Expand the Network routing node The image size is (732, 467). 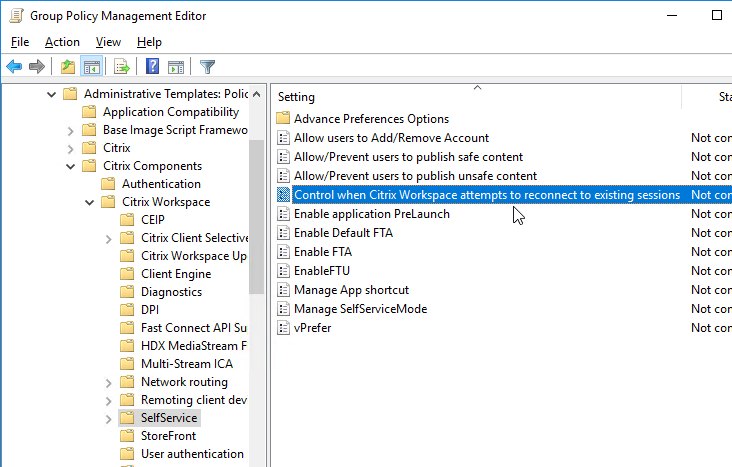pos(108,382)
